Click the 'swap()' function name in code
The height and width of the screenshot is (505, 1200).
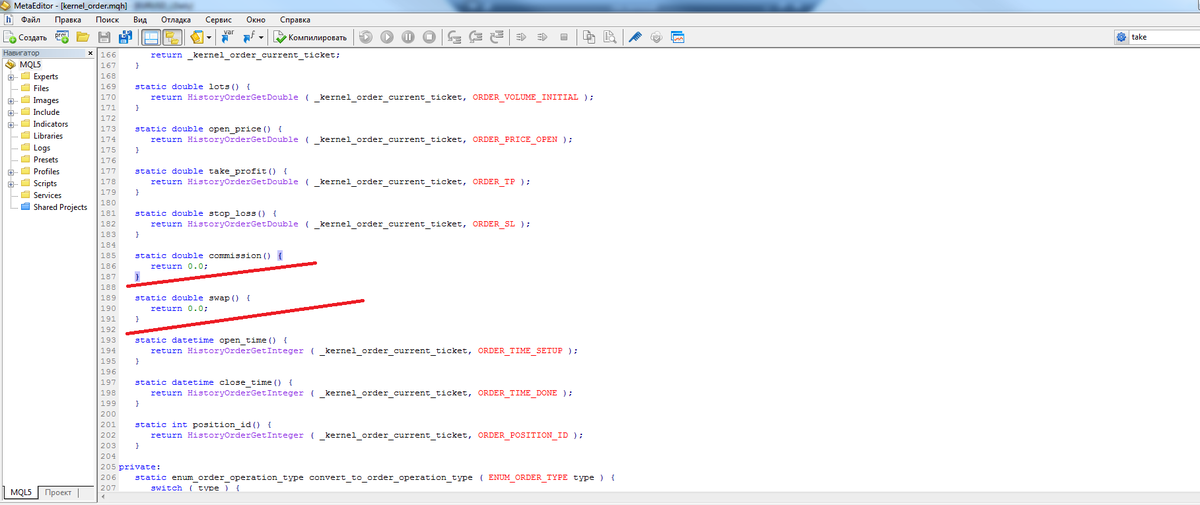[224, 297]
